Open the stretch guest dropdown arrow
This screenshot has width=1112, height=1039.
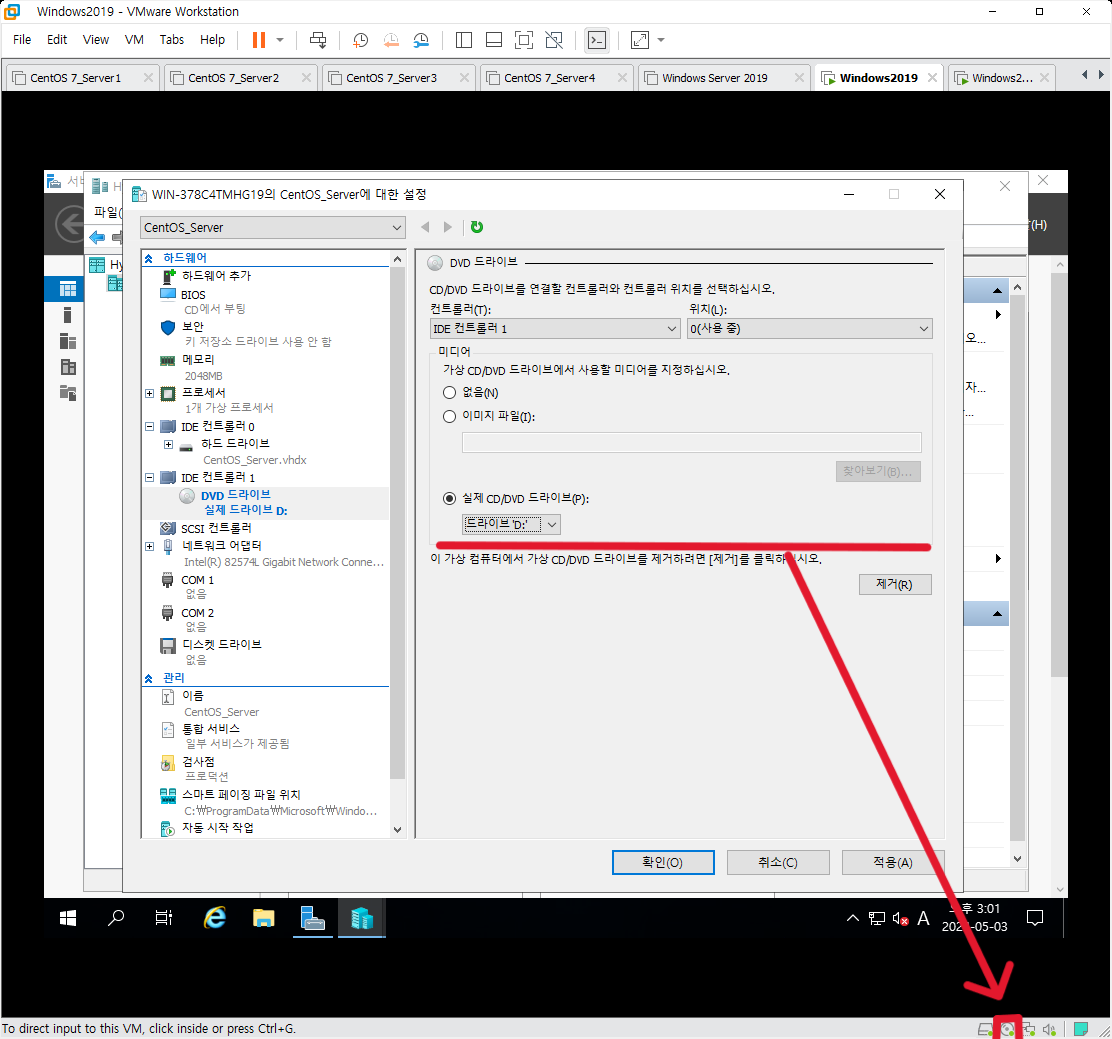(x=661, y=40)
